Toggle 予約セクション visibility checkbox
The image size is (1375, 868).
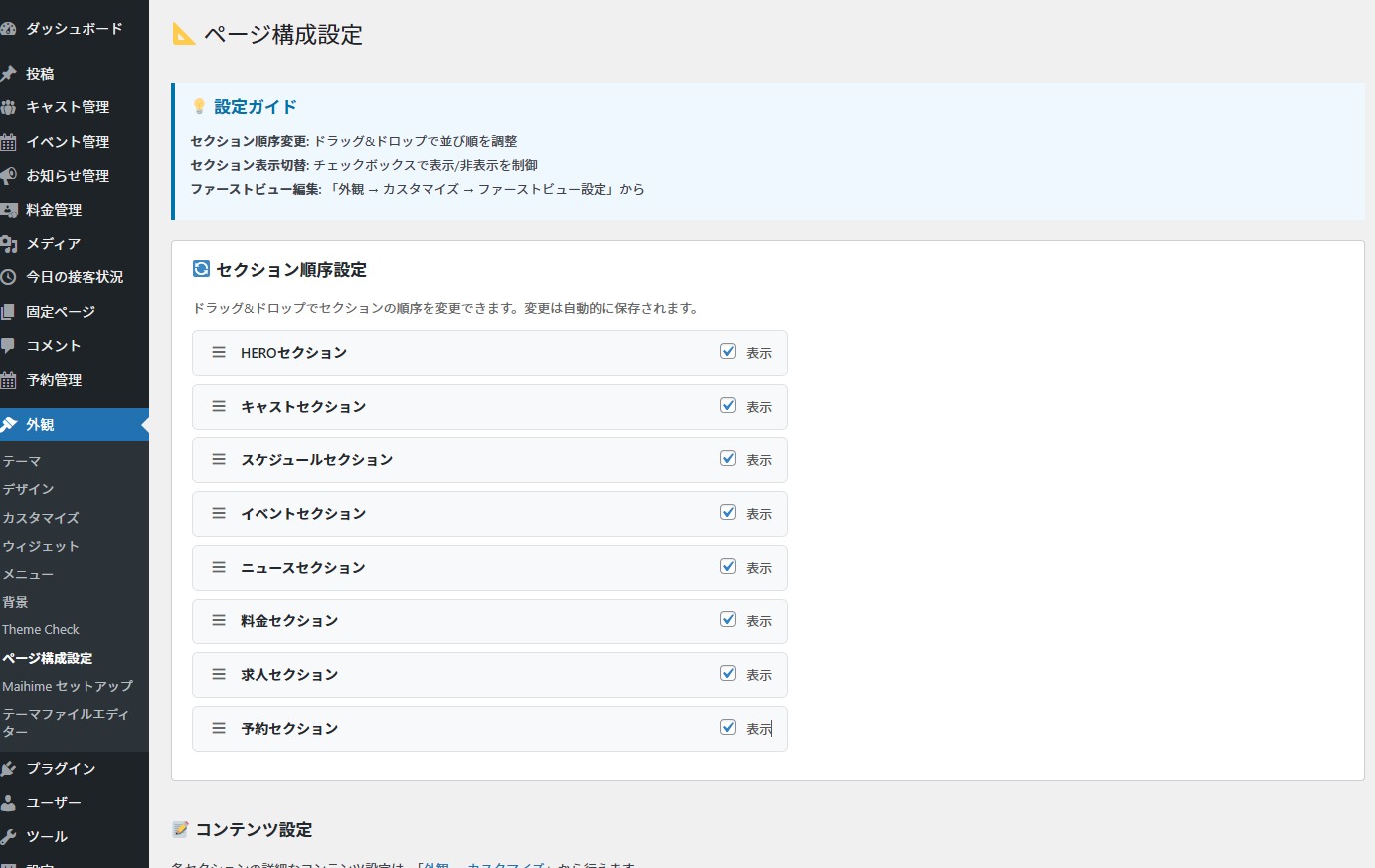coord(728,727)
